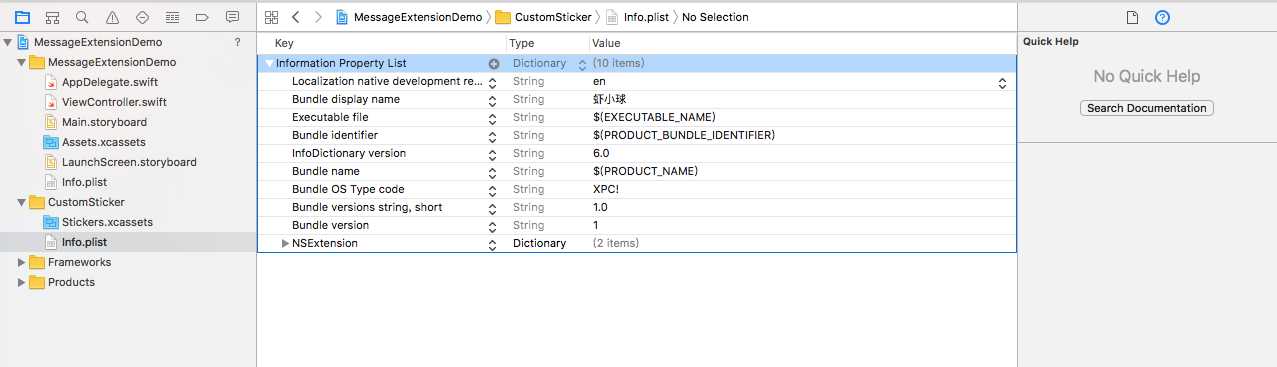Show the Quick Help inspector icon
The height and width of the screenshot is (367, 1277).
1162,17
